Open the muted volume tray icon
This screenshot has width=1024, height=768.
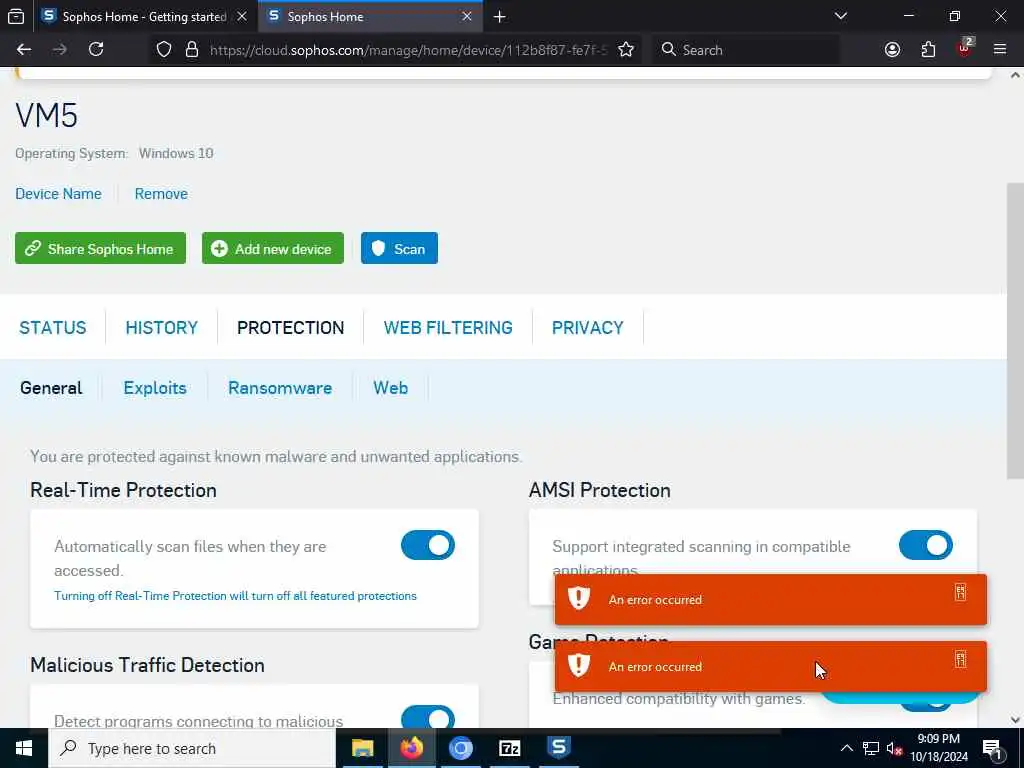pos(894,749)
